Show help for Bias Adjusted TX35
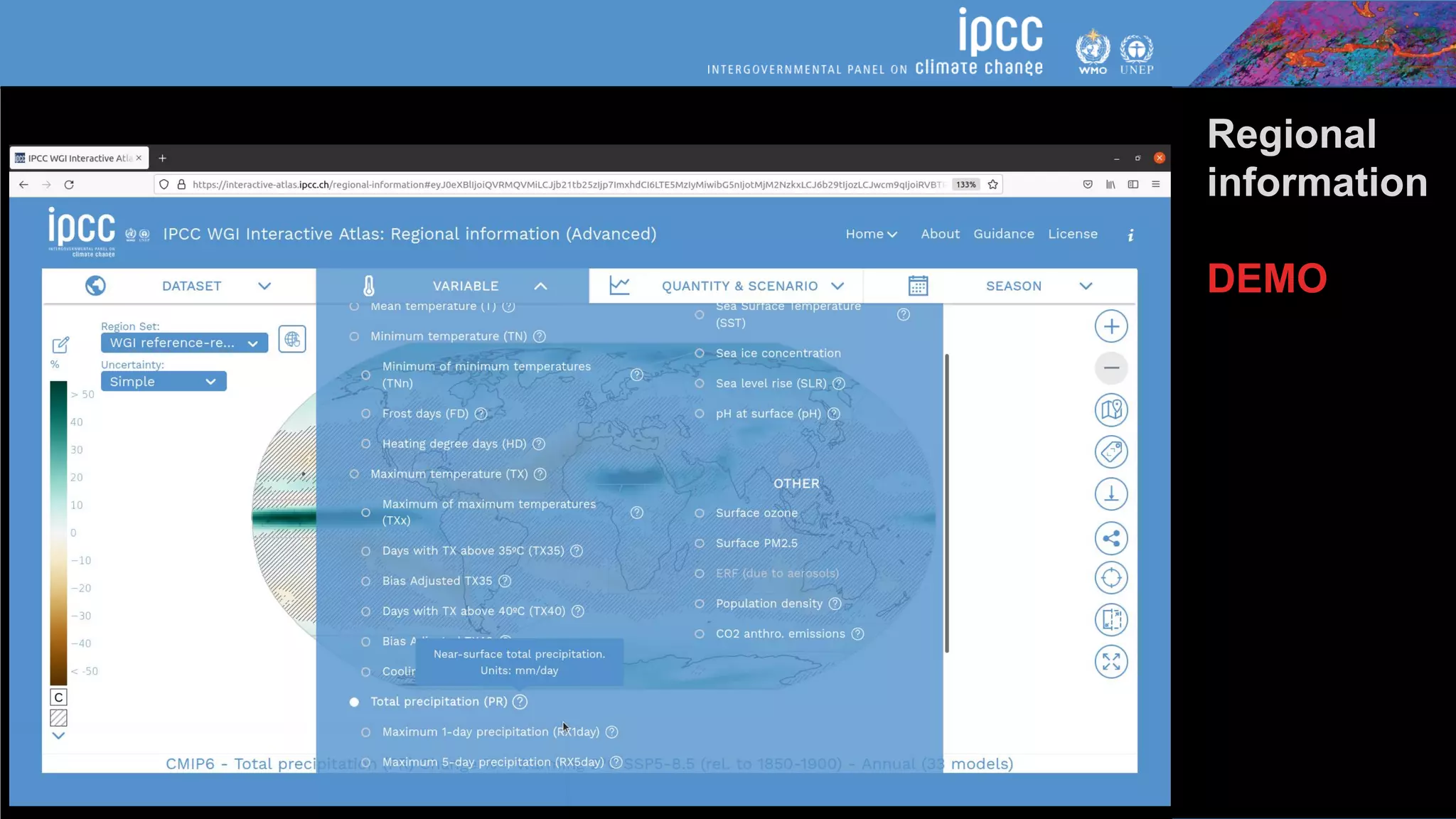This screenshot has height=819, width=1456. (x=505, y=581)
